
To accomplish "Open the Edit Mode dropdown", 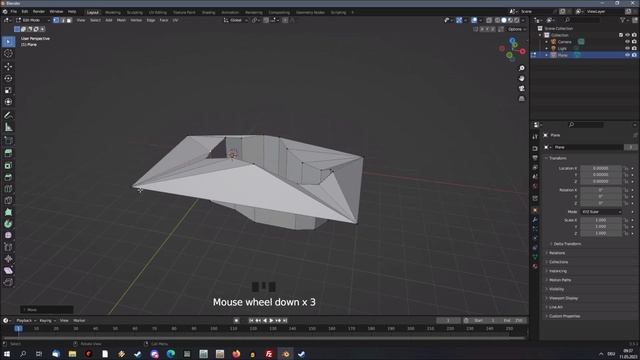I will tap(33, 20).
